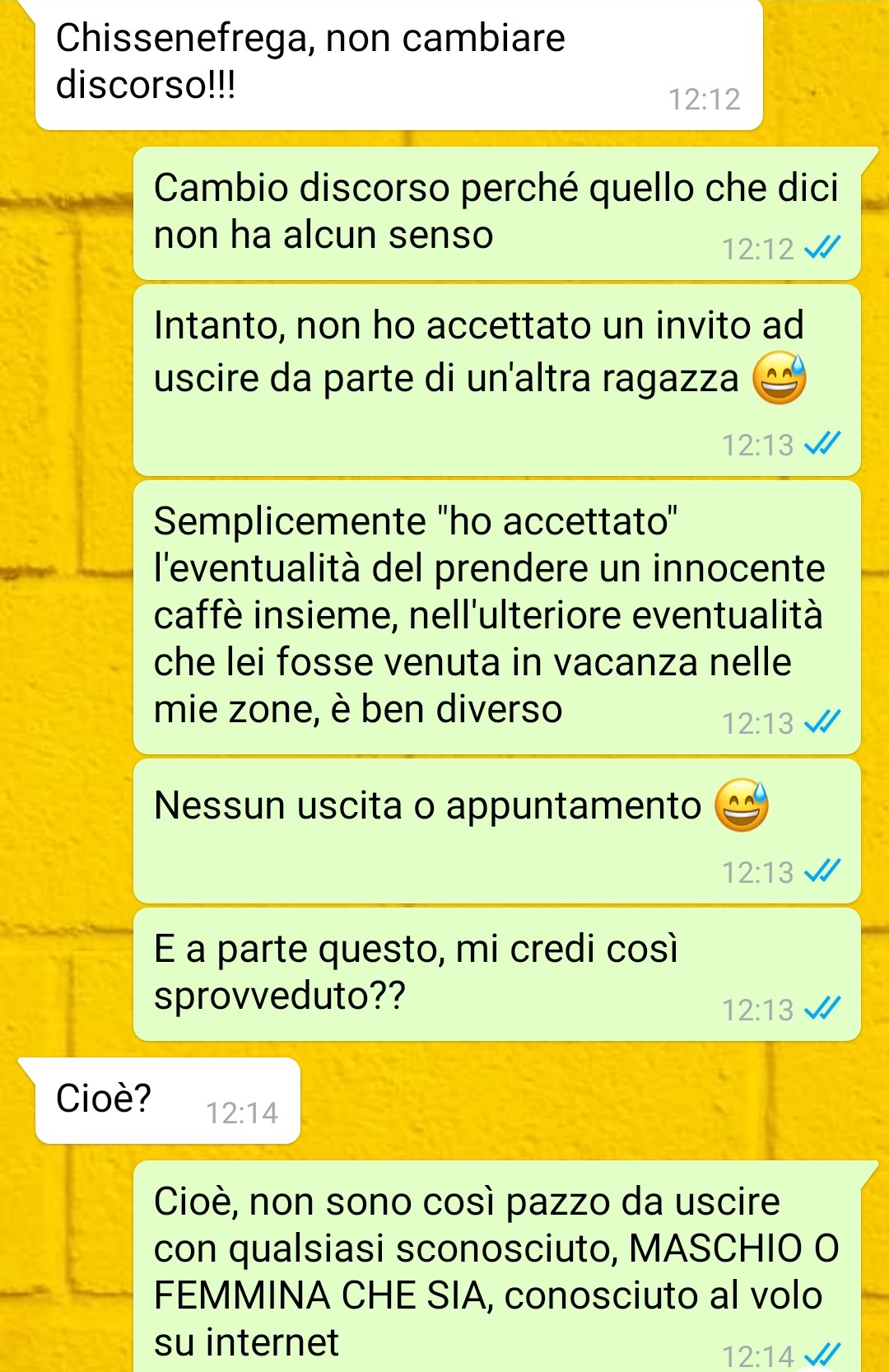Select message starting 'Intanto, non ho accettato'
The width and height of the screenshot is (889, 1372).
(x=497, y=380)
